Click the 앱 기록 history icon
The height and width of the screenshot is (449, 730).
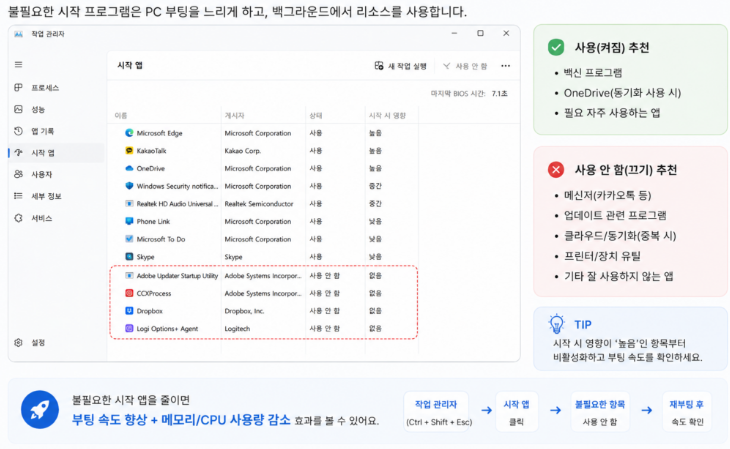(x=18, y=131)
